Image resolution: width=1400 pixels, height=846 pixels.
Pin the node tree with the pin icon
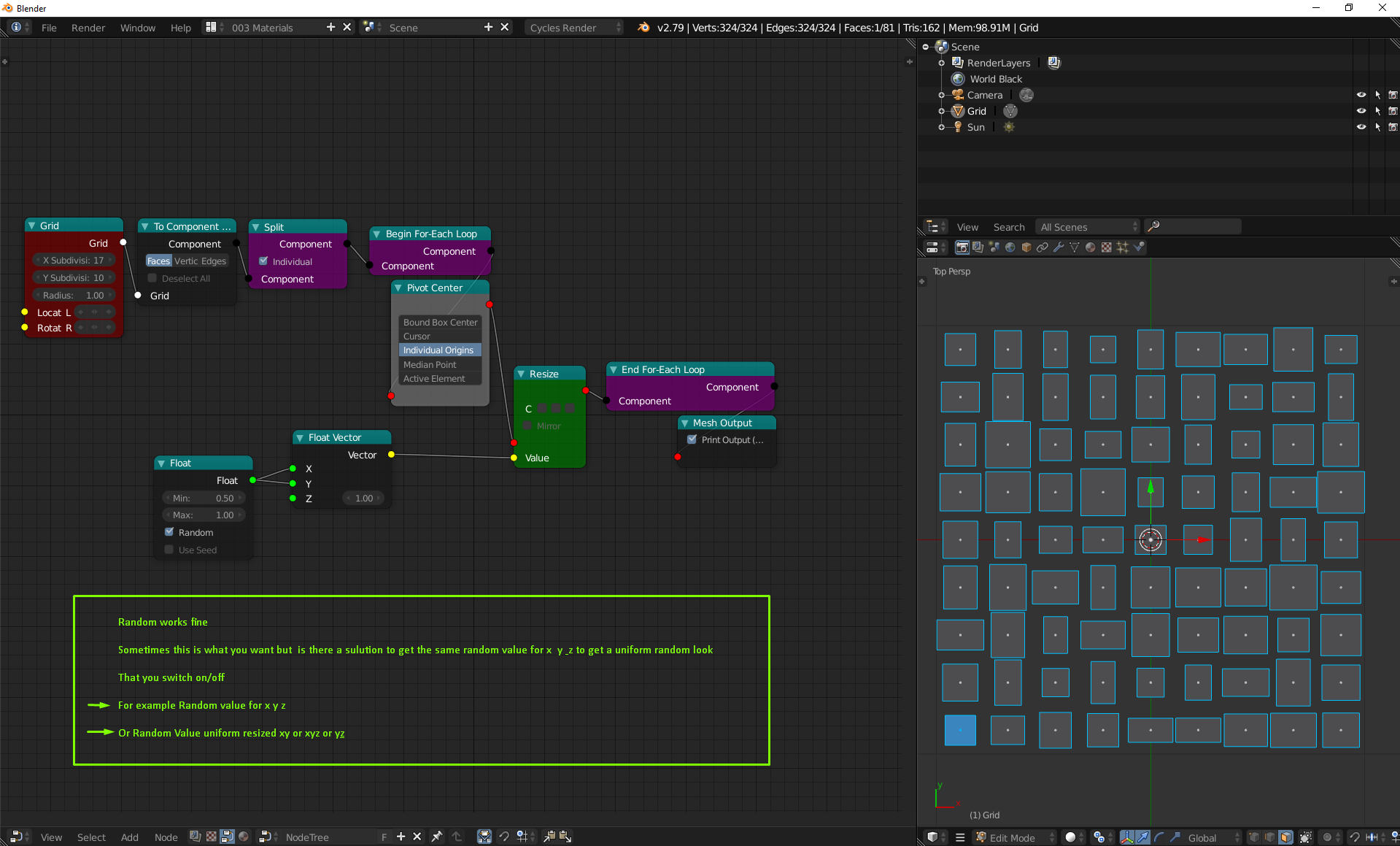click(x=436, y=837)
